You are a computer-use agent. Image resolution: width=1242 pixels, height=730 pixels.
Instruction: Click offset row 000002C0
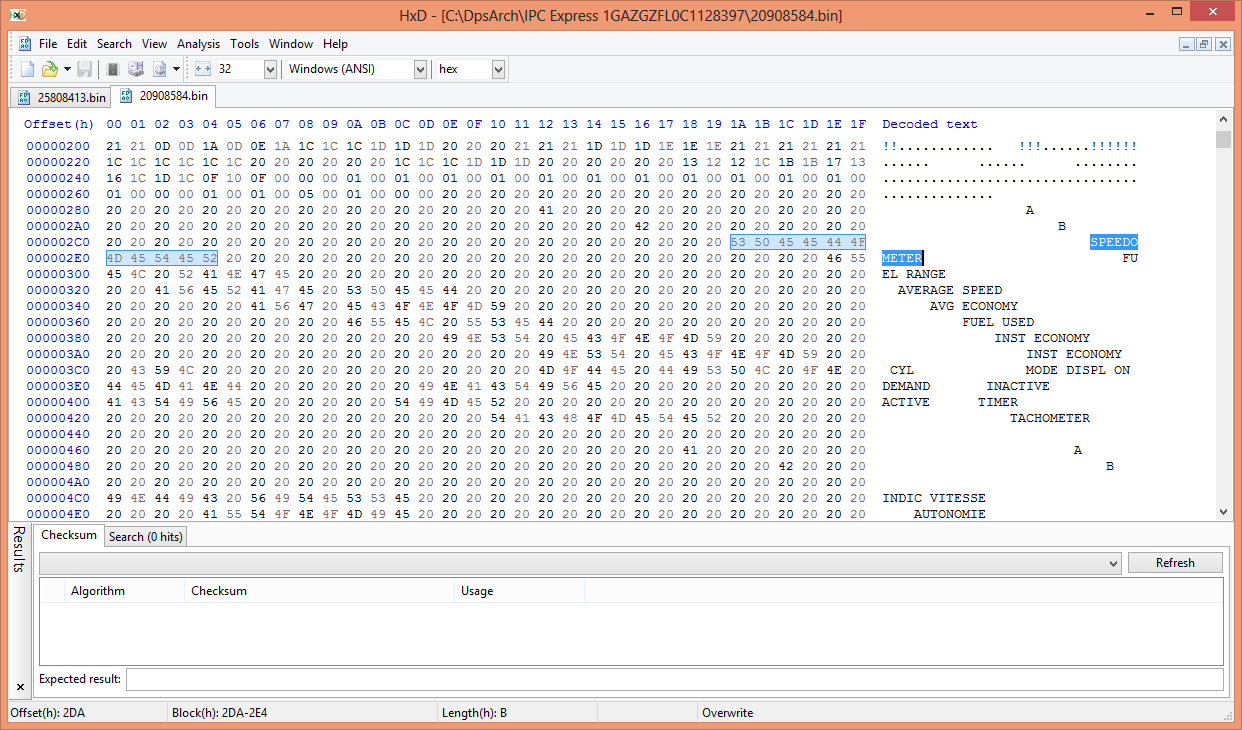click(59, 242)
